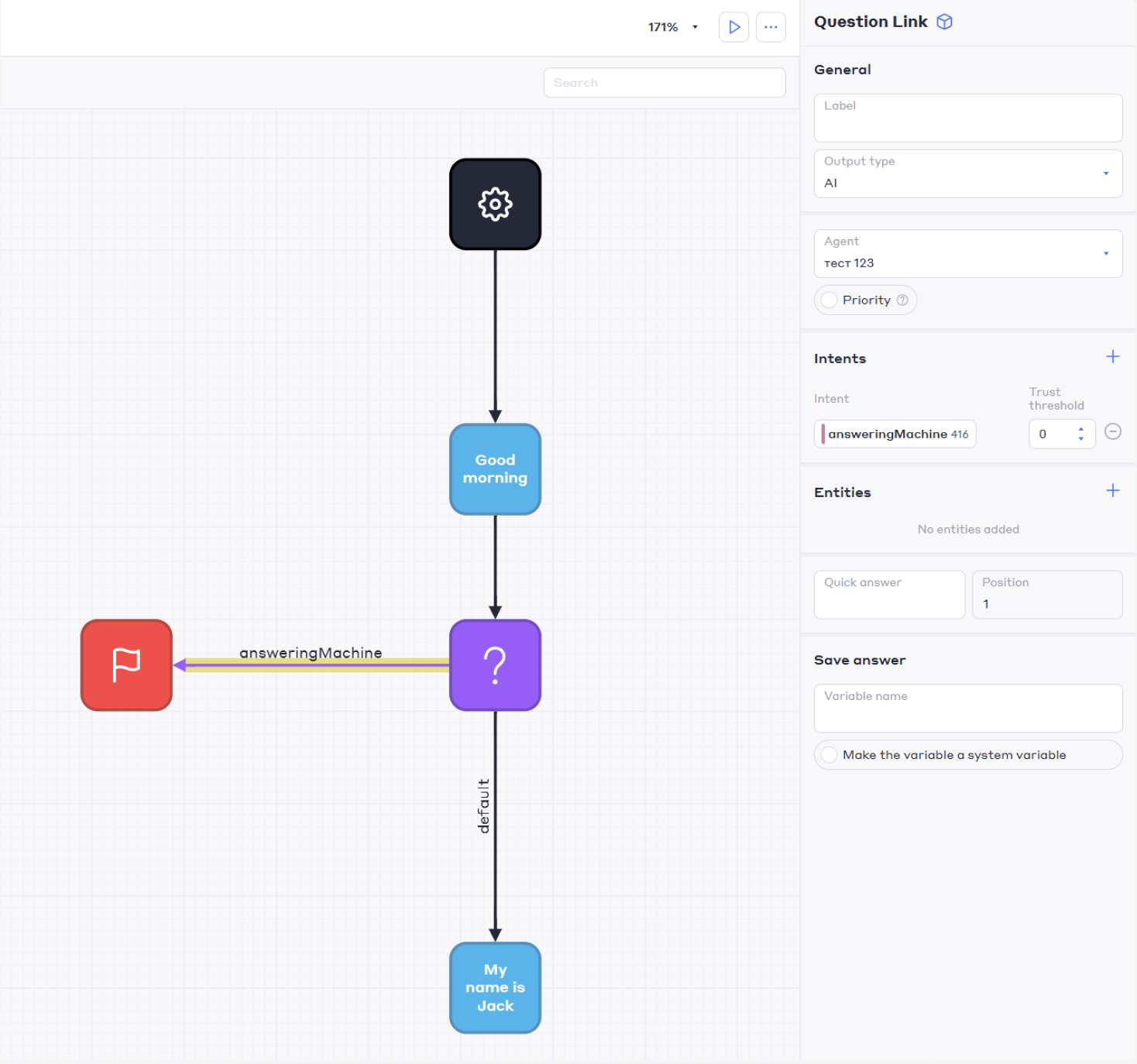Remove the answeringMachine intent with minus icon

click(1112, 432)
